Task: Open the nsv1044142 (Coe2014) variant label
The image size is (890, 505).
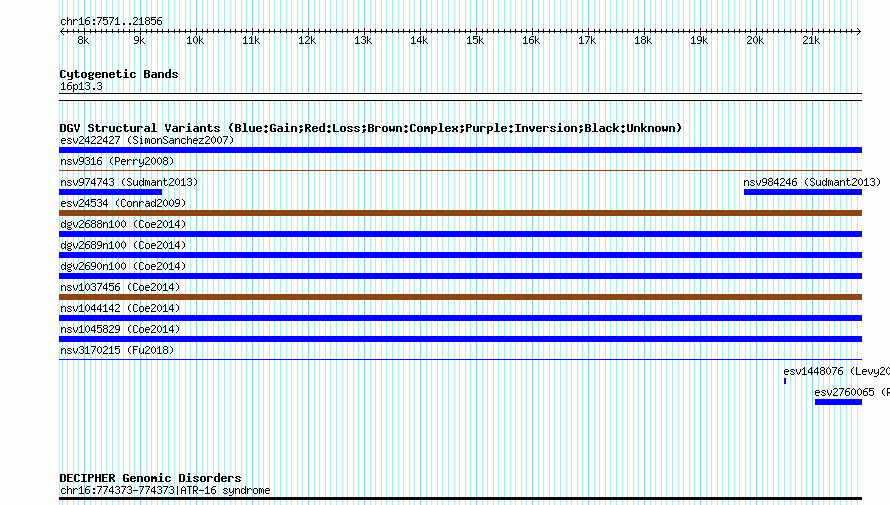Action: [x=120, y=308]
